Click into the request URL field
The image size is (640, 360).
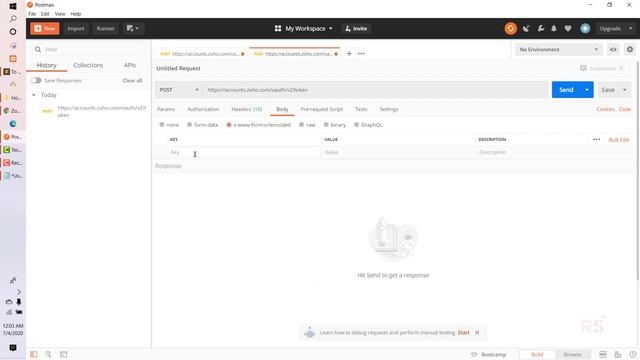[376, 90]
